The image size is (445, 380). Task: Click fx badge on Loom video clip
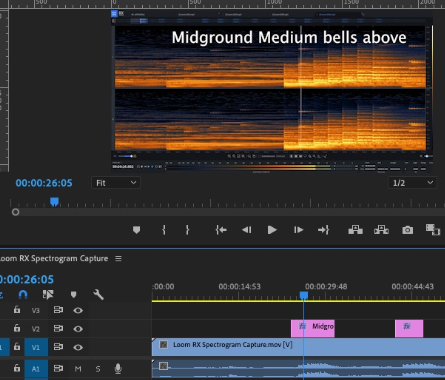click(163, 344)
